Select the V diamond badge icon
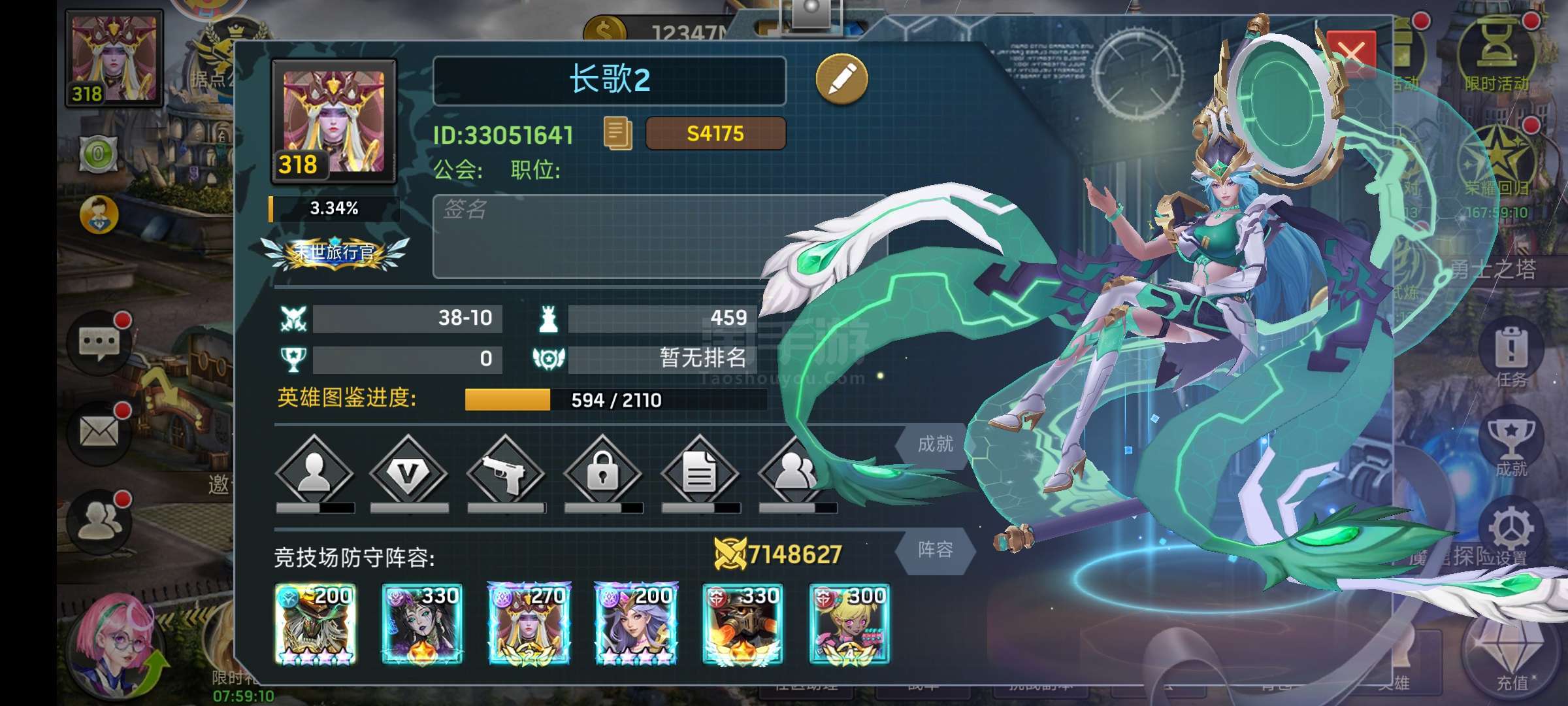 point(409,473)
